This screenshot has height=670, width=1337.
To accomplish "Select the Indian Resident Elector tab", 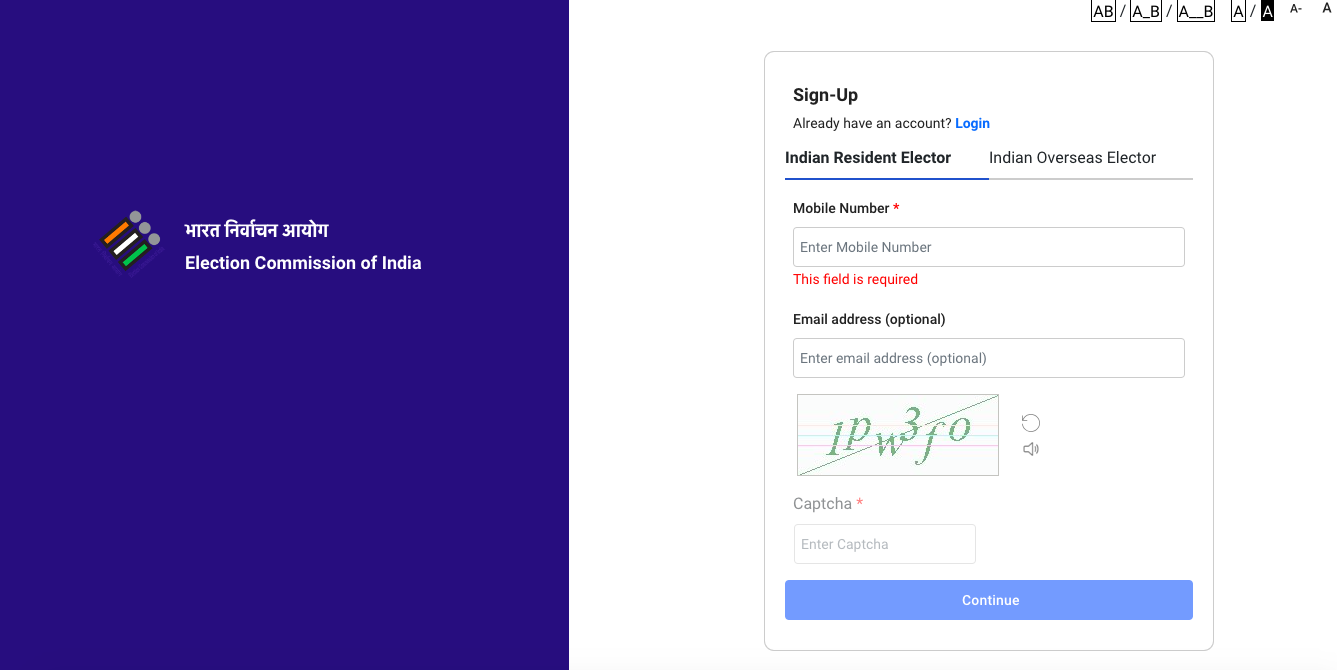I will coord(867,157).
